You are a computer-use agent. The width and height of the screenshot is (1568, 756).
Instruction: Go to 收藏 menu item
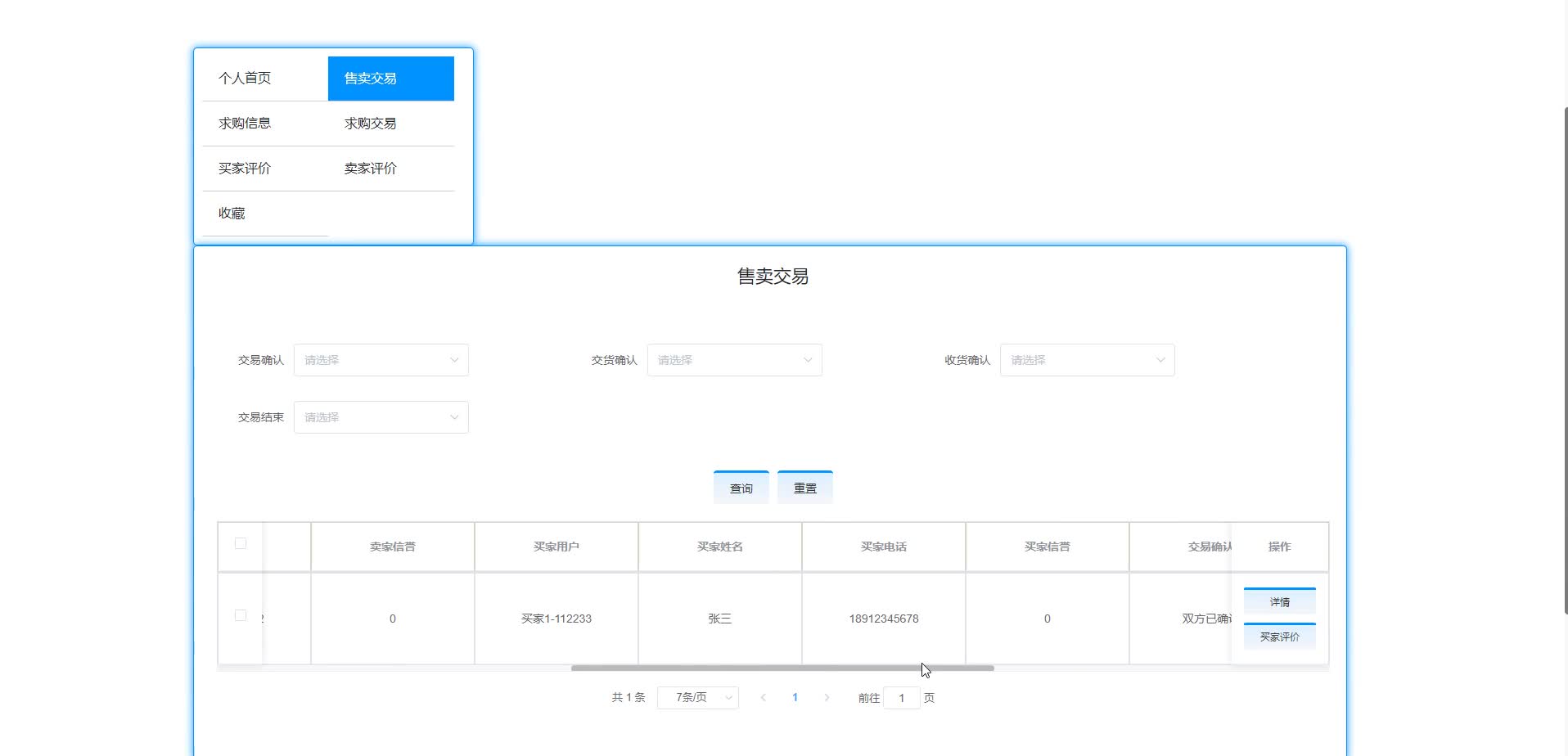[265, 214]
